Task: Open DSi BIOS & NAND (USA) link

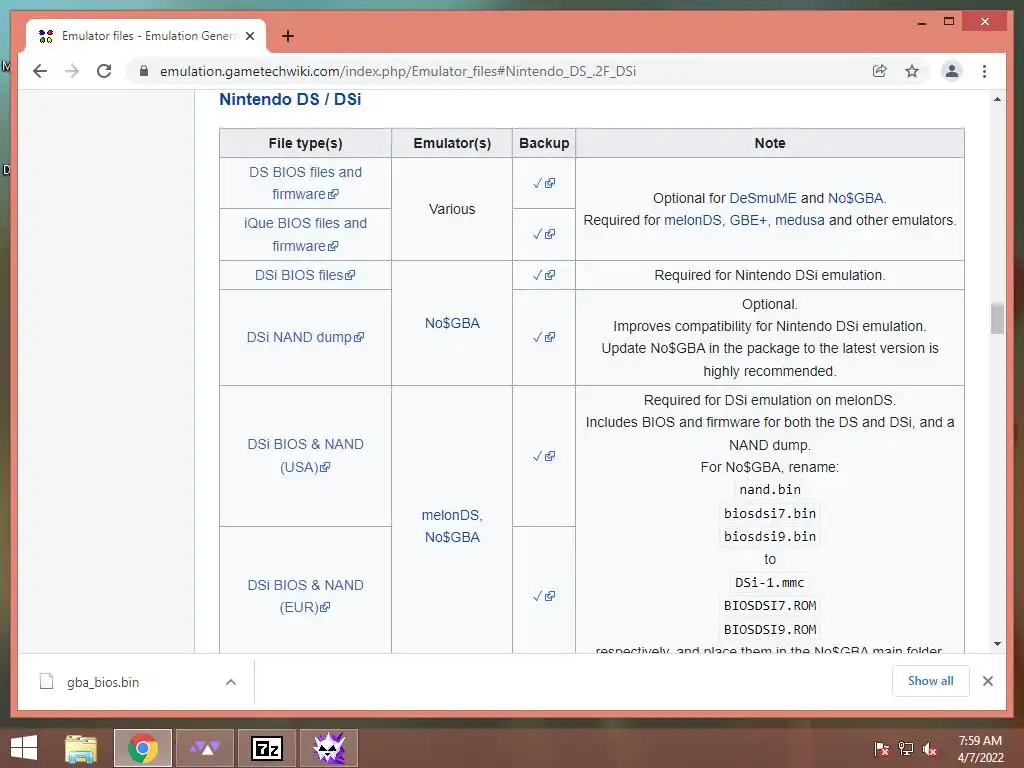Action: (x=305, y=456)
